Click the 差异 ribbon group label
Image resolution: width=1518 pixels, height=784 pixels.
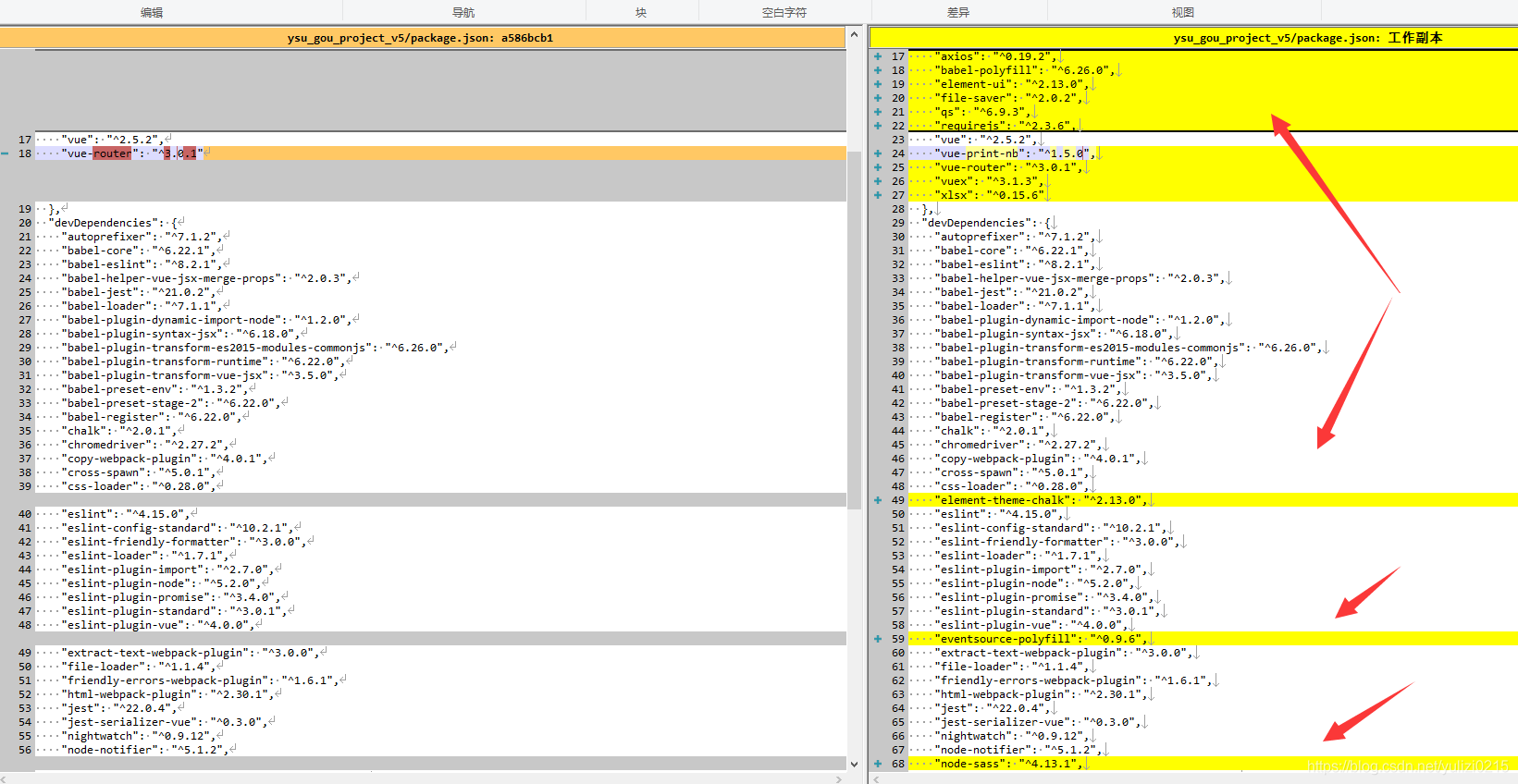(958, 12)
